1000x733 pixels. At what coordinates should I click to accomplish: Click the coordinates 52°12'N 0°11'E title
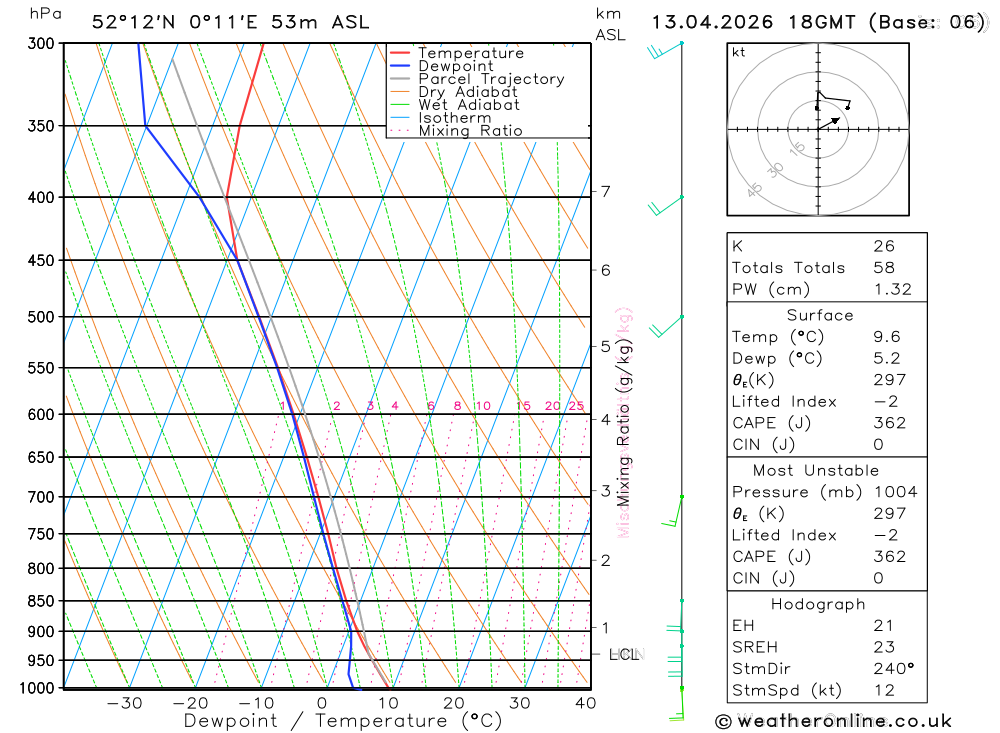click(175, 22)
